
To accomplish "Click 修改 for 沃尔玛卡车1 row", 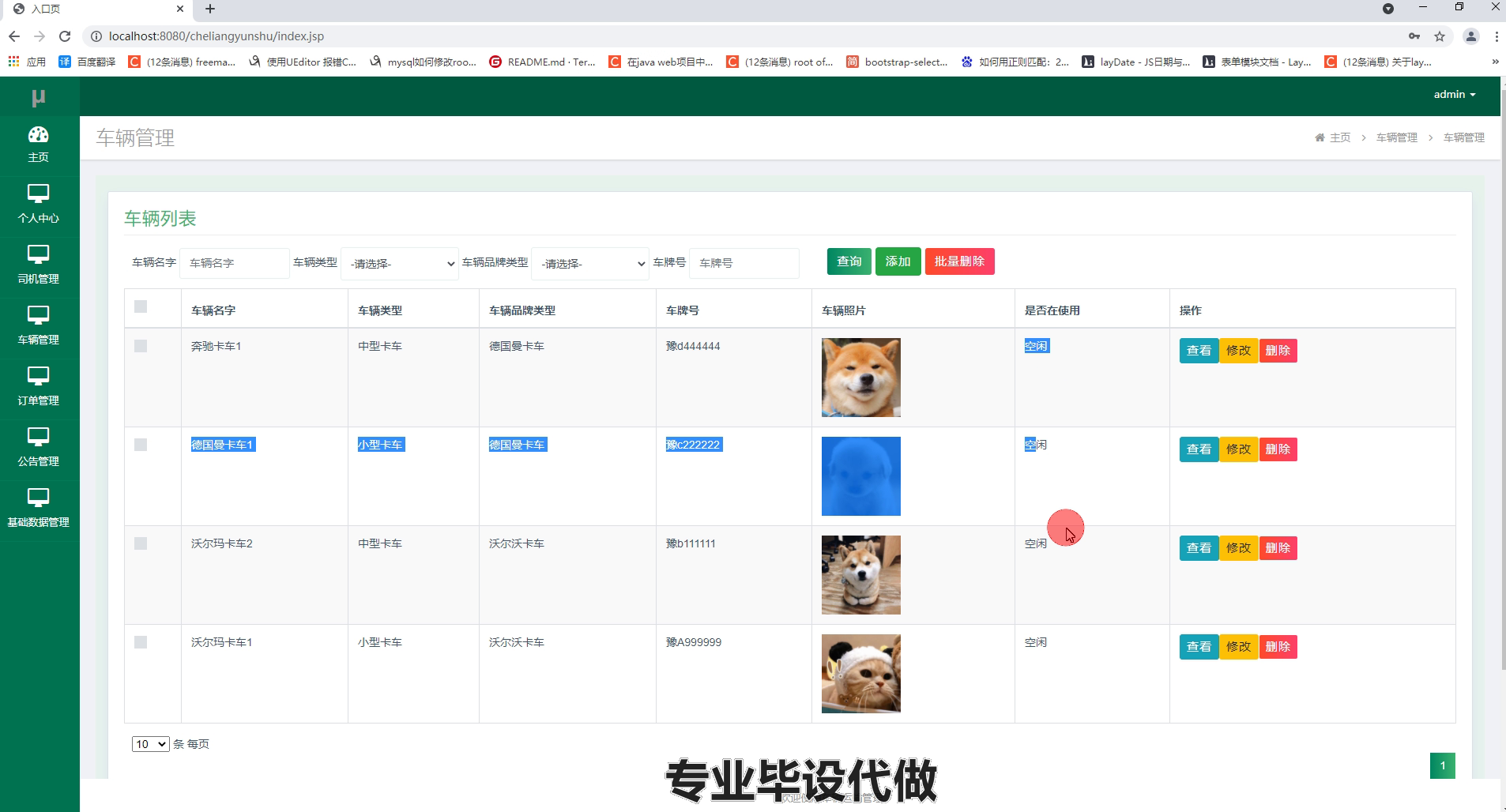I will coord(1238,647).
